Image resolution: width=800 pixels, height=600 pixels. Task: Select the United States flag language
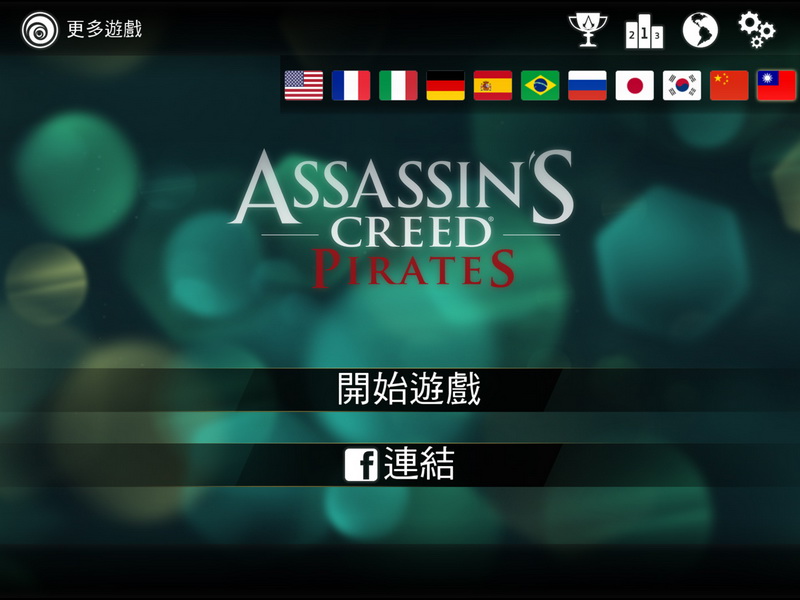304,85
